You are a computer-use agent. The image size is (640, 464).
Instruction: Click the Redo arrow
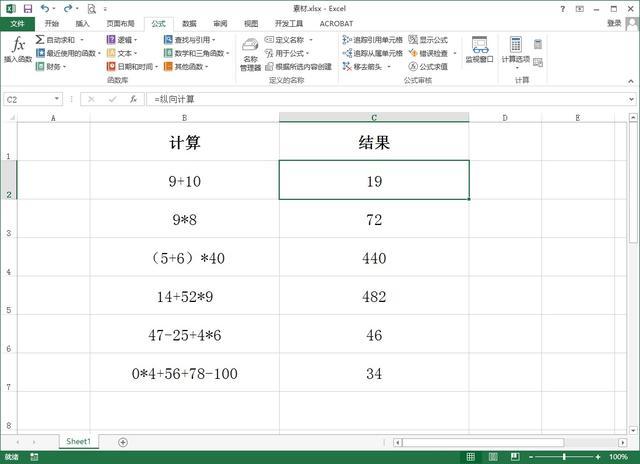68,9
